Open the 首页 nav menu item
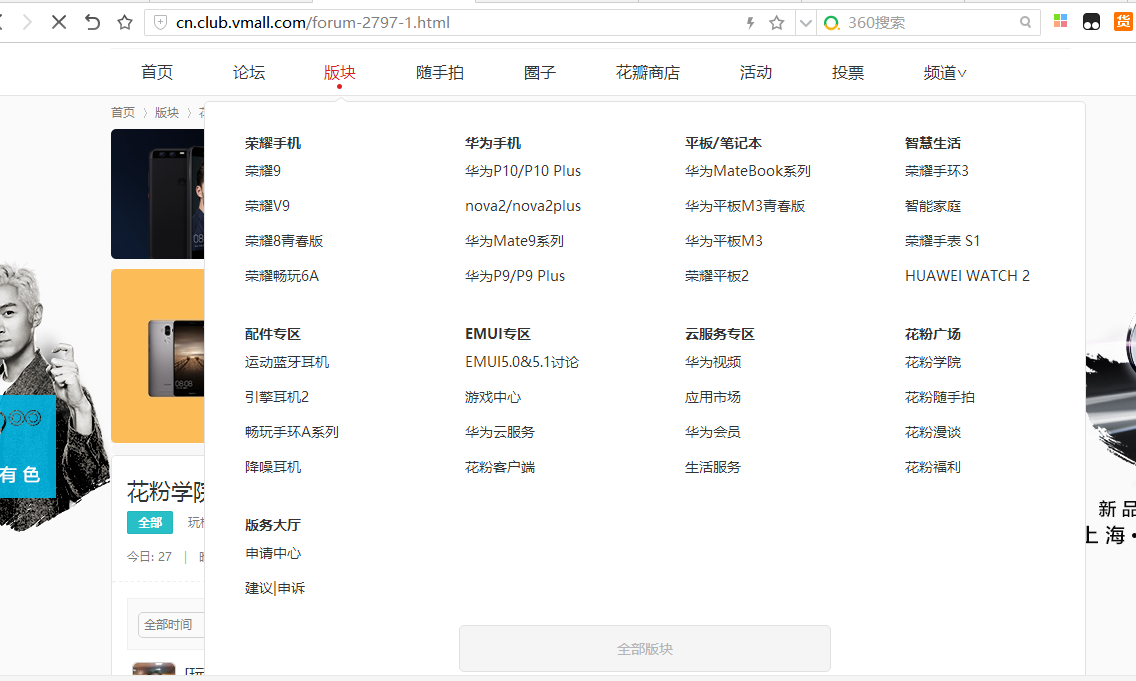Image resolution: width=1136 pixels, height=681 pixels. point(157,72)
